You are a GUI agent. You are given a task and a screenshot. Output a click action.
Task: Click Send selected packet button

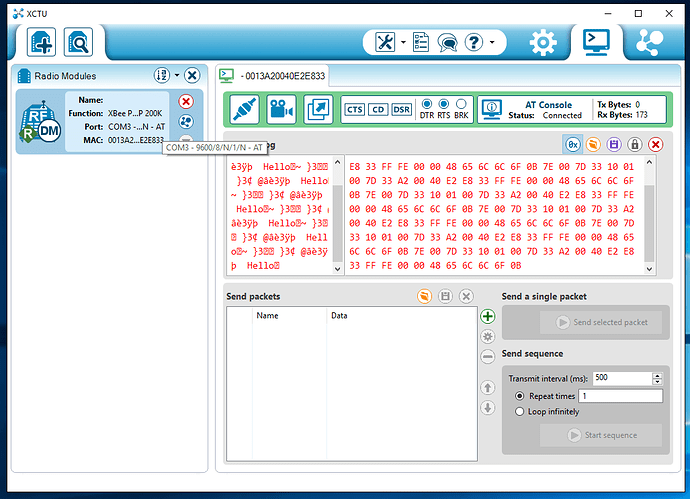click(x=601, y=322)
